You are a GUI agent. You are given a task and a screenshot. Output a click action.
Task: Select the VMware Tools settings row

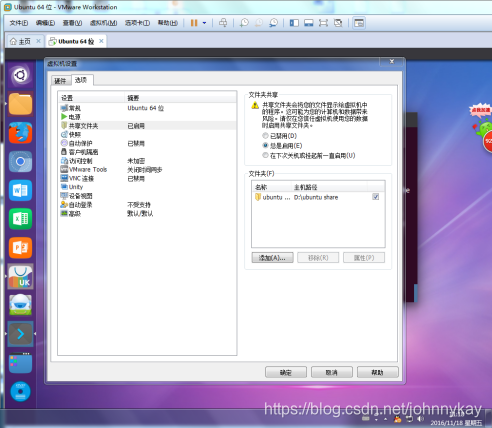(147, 170)
